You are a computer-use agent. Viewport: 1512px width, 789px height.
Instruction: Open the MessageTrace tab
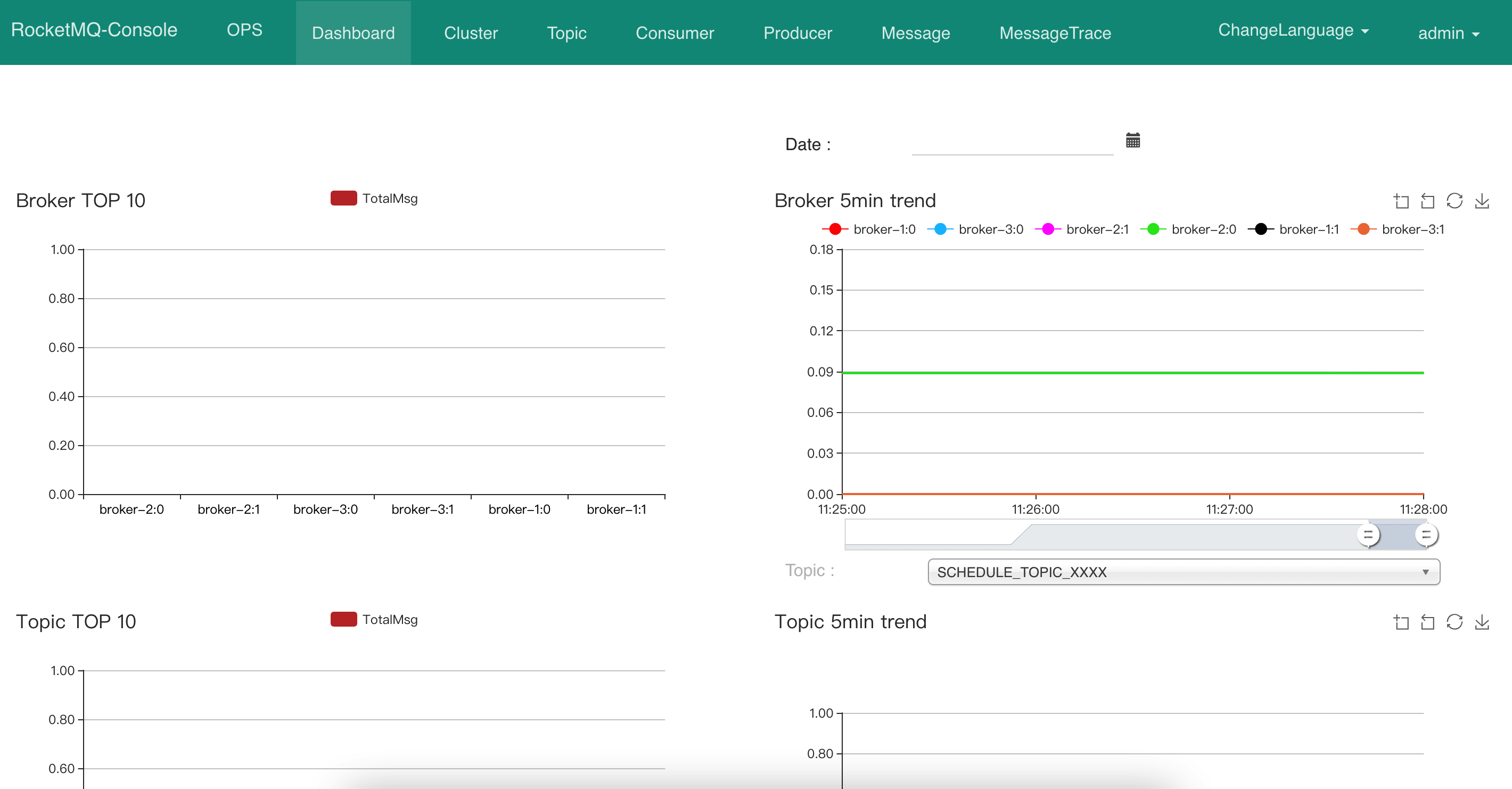(x=1055, y=33)
